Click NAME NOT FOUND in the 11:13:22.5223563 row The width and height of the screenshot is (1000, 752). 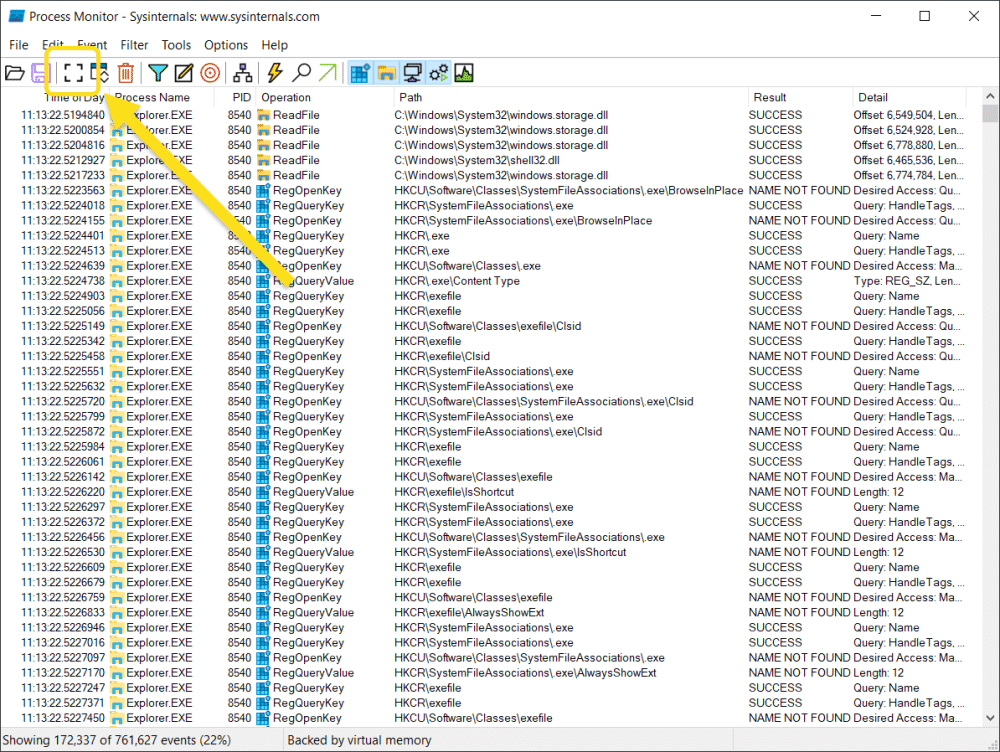tap(800, 191)
